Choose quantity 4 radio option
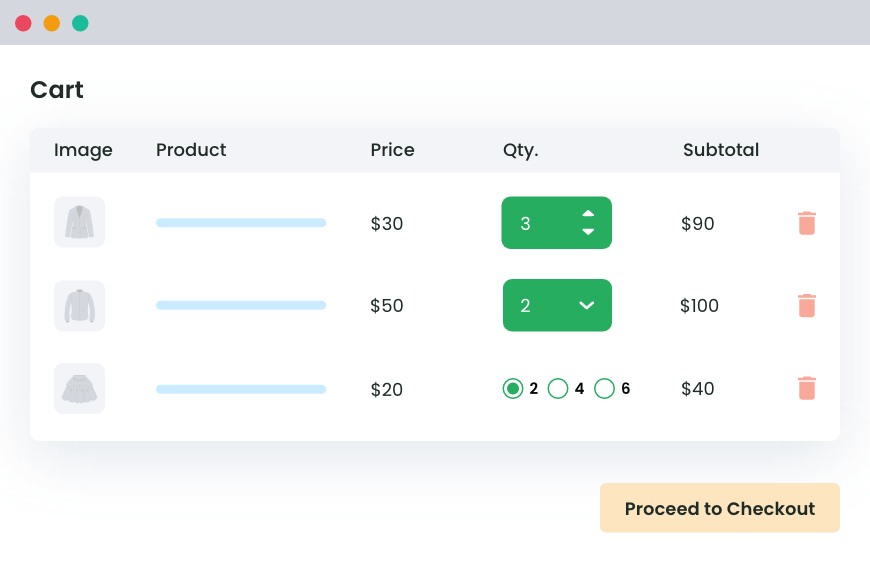This screenshot has height=570, width=870. point(558,388)
